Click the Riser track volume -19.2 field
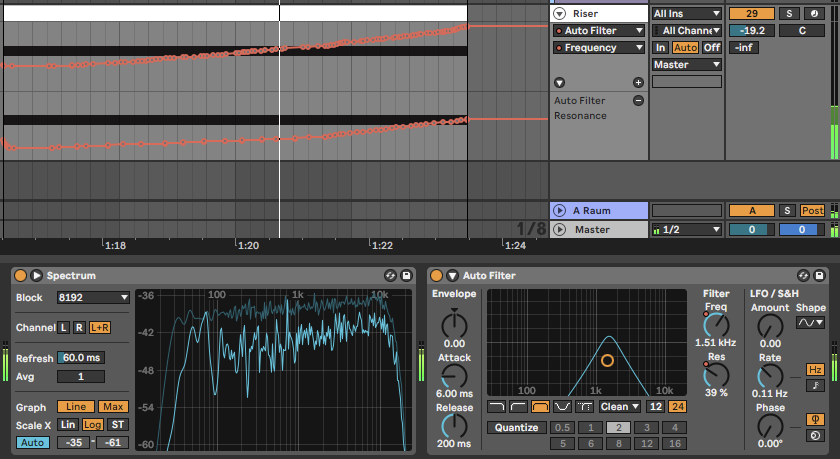 coord(752,31)
